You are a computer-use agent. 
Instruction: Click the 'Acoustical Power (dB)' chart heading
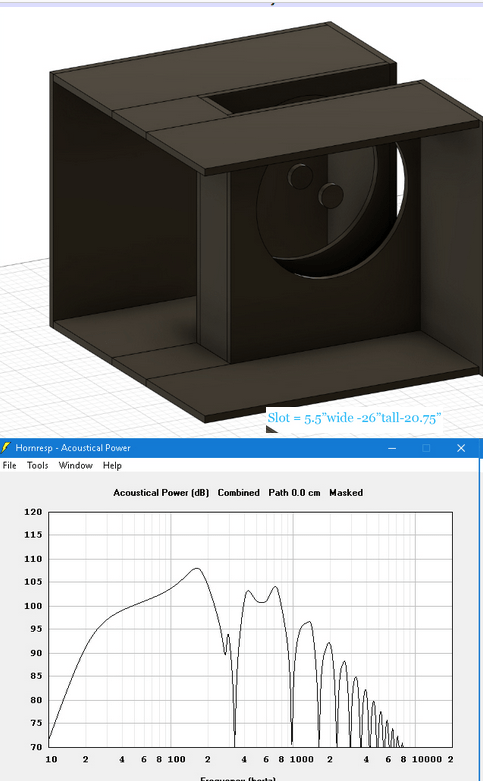[x=161, y=493]
